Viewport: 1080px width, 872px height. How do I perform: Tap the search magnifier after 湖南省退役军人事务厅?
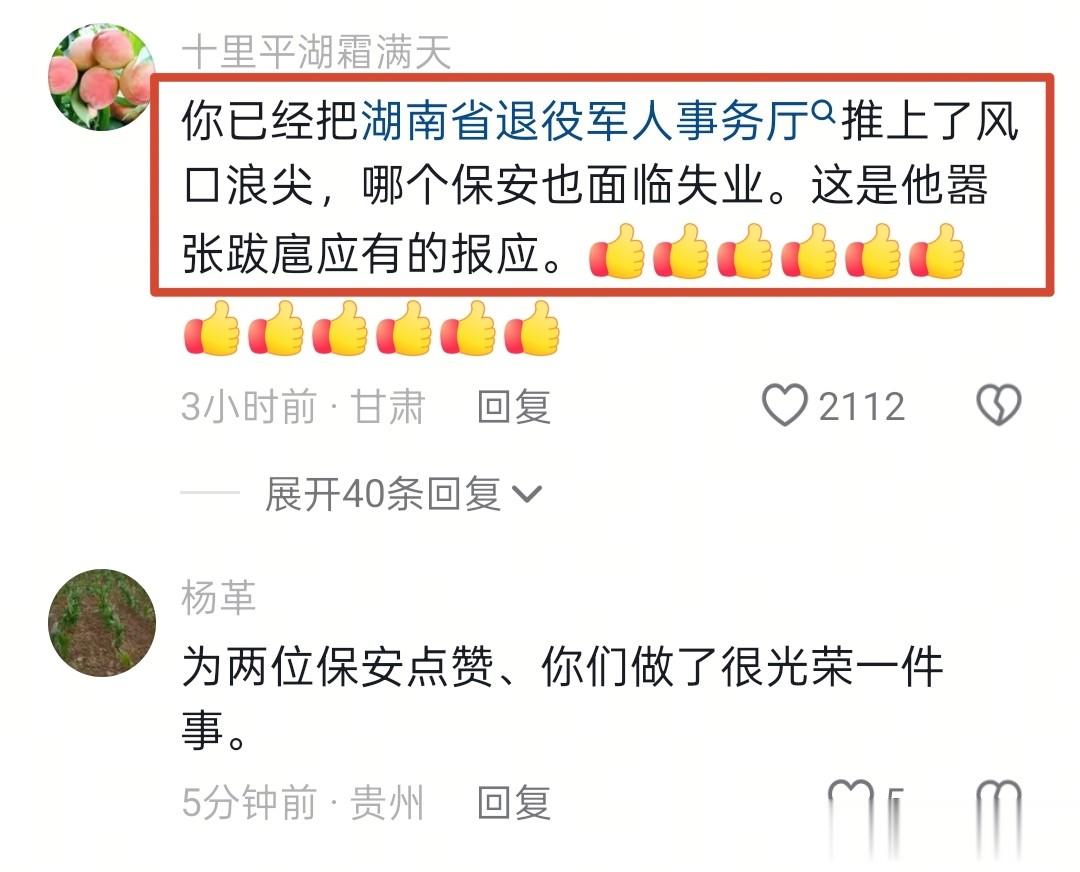tap(824, 110)
